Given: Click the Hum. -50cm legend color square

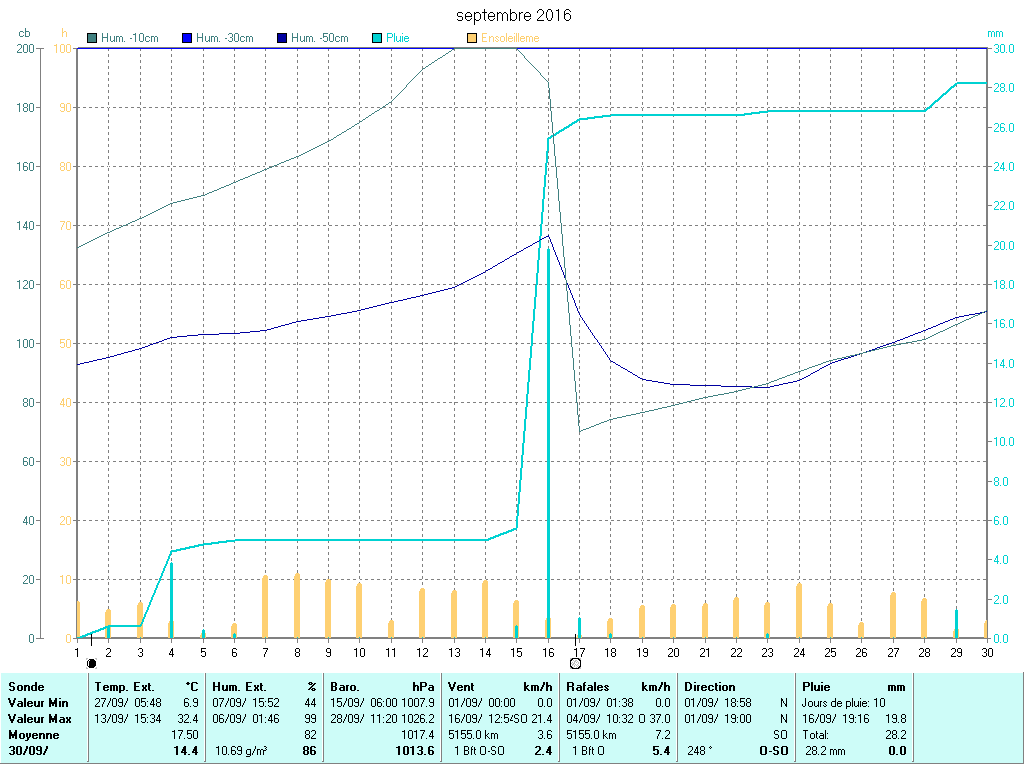Looking at the screenshot, I should click(x=282, y=38).
